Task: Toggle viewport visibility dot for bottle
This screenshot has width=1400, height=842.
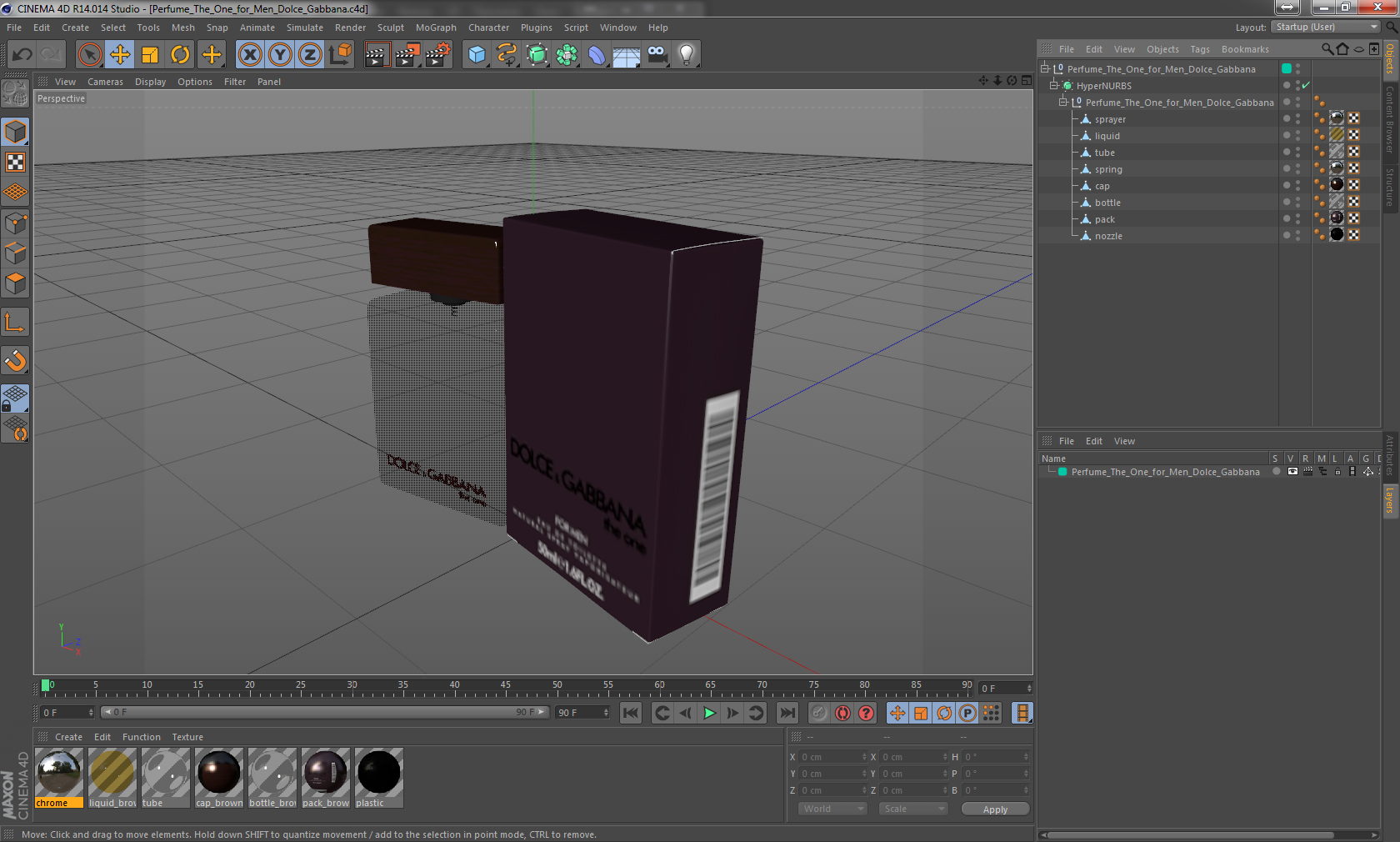Action: tap(1297, 199)
